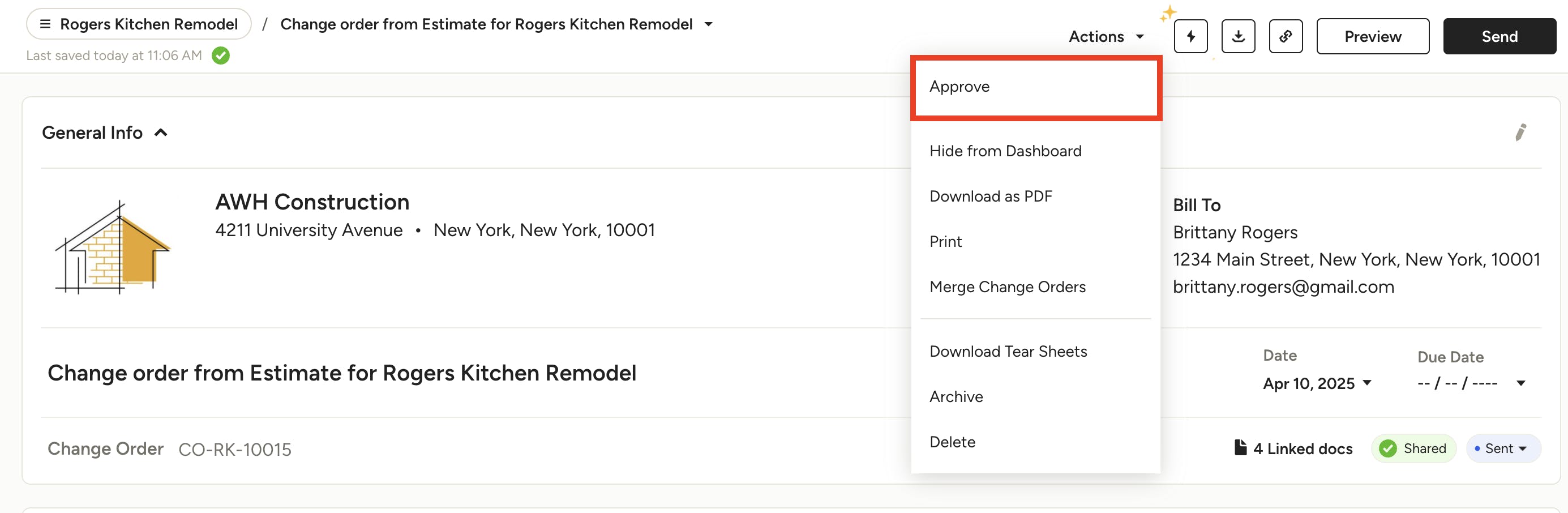Expand the change order title breadcrumb dropdown
The height and width of the screenshot is (513, 1568).
[708, 24]
